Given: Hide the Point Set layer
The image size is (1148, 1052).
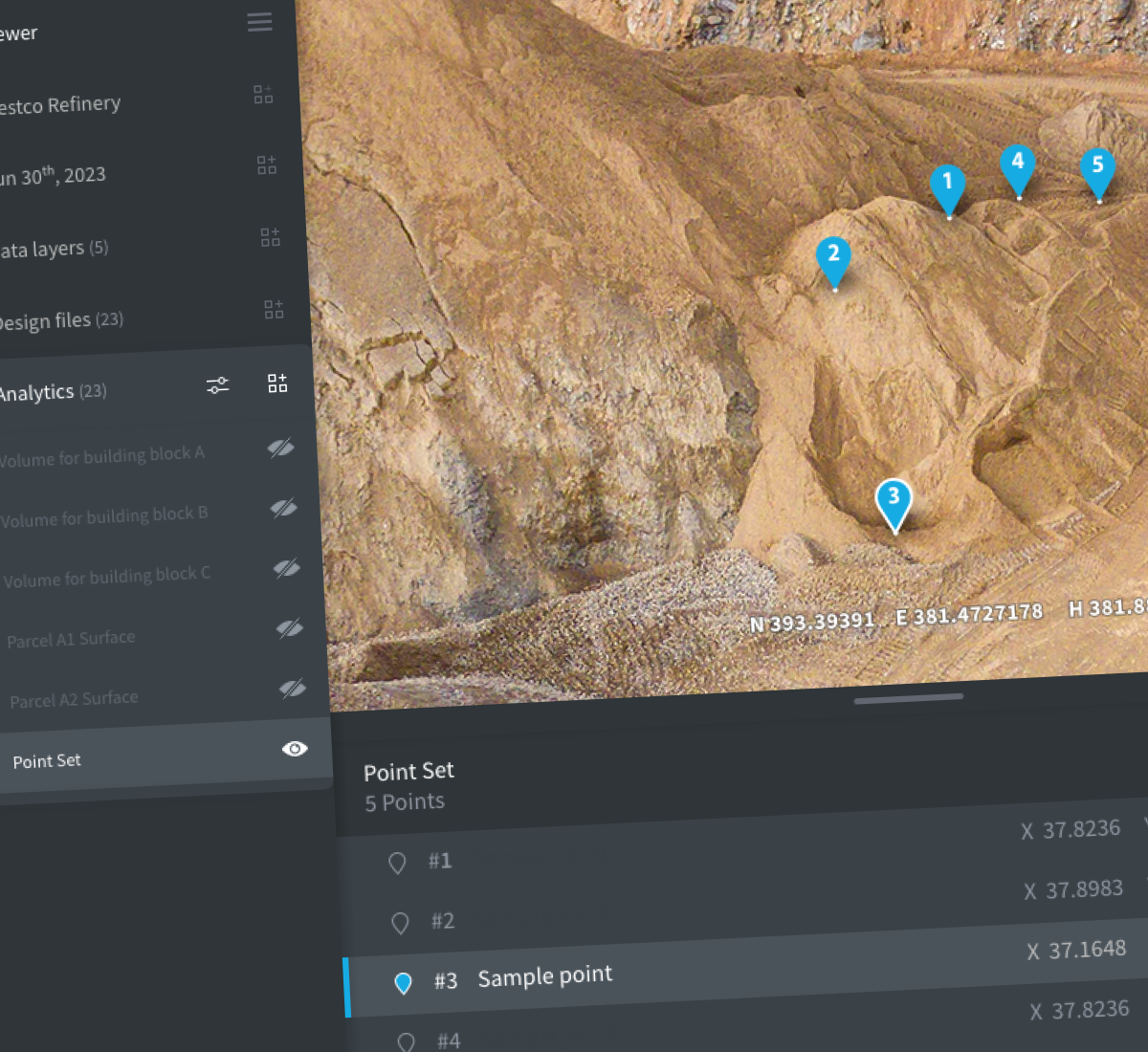Looking at the screenshot, I should [x=295, y=749].
